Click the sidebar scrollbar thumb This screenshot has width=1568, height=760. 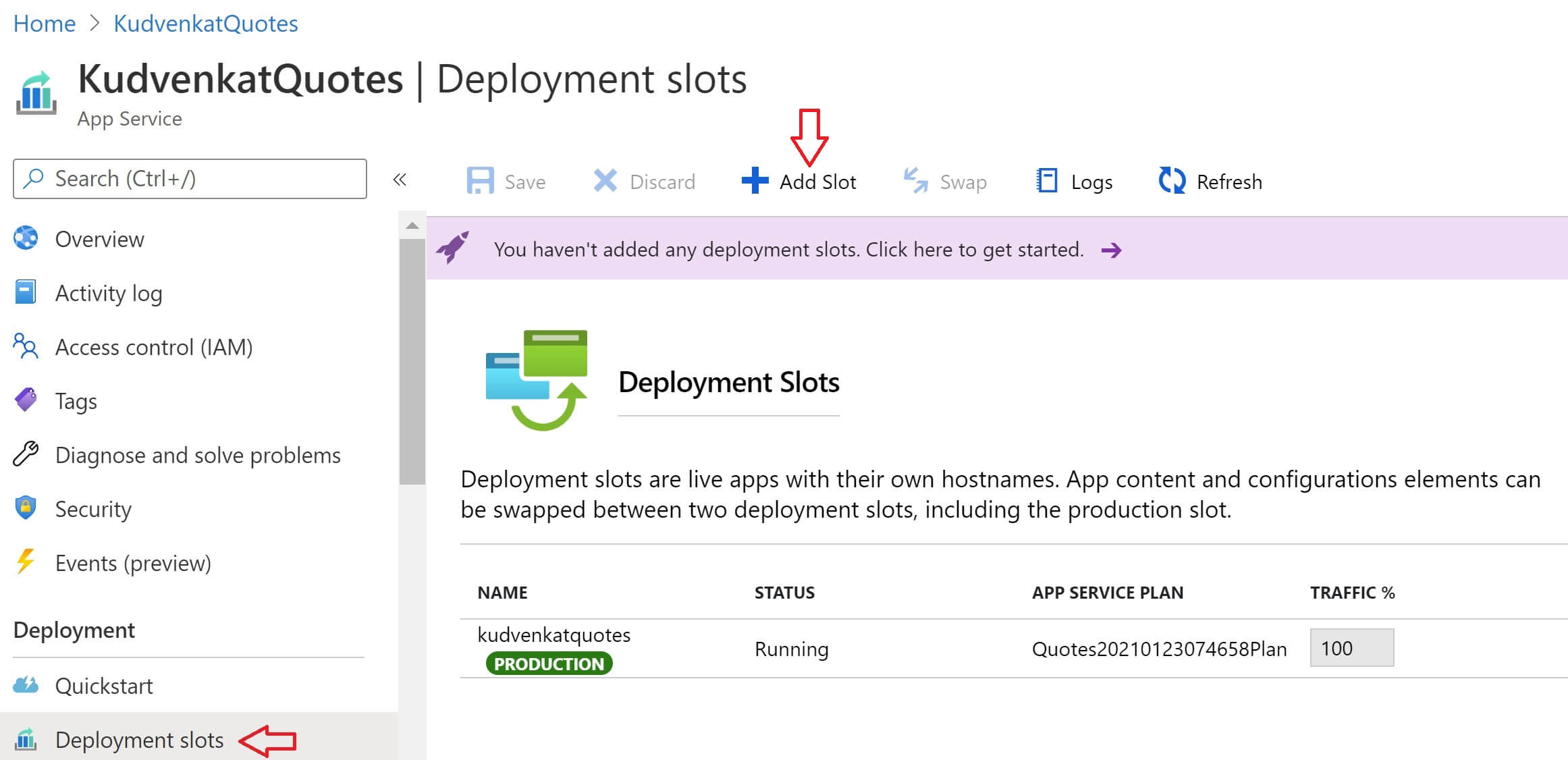[412, 361]
